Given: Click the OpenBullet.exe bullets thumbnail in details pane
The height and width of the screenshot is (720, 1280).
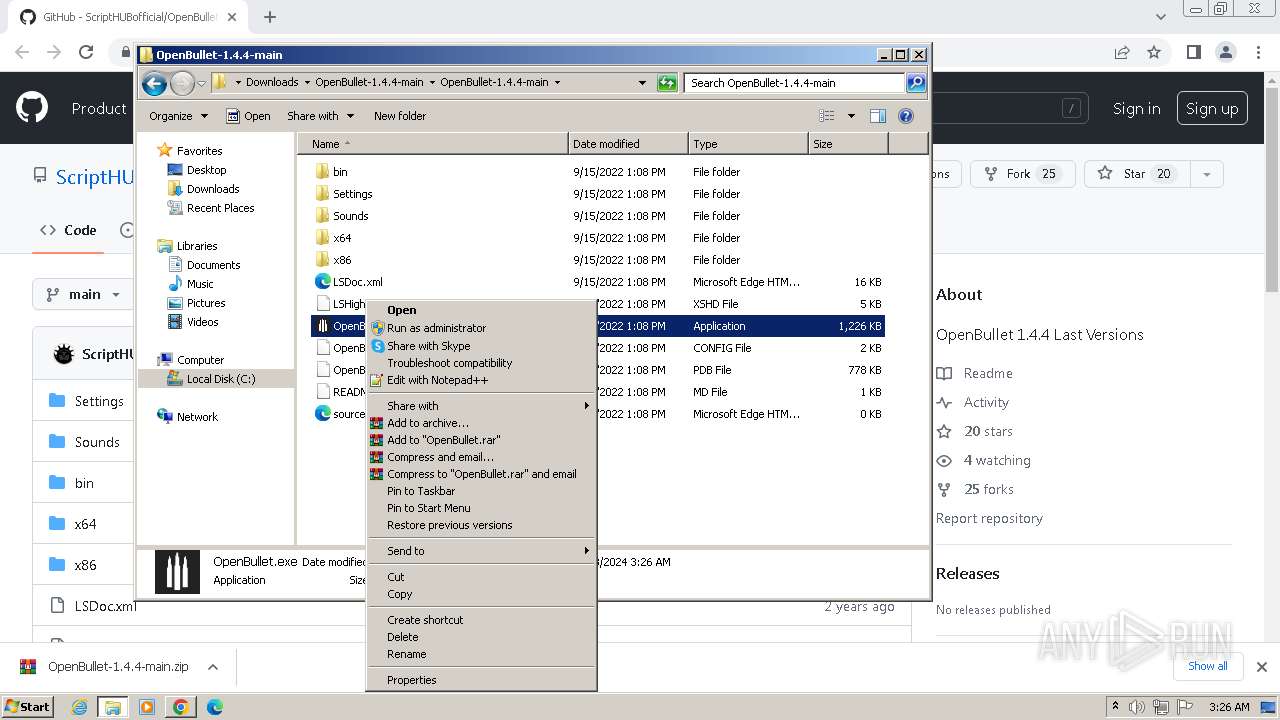Looking at the screenshot, I should pyautogui.click(x=177, y=571).
